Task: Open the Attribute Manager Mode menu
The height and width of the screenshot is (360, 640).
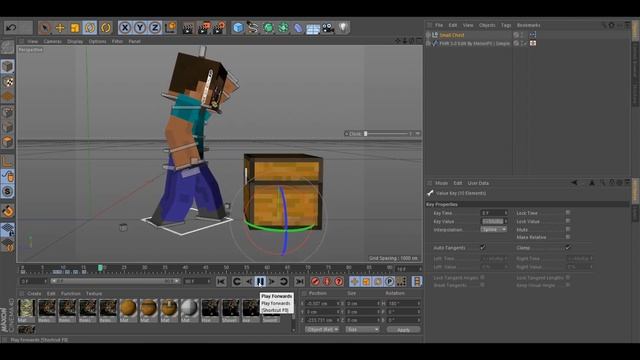Action: click(441, 183)
